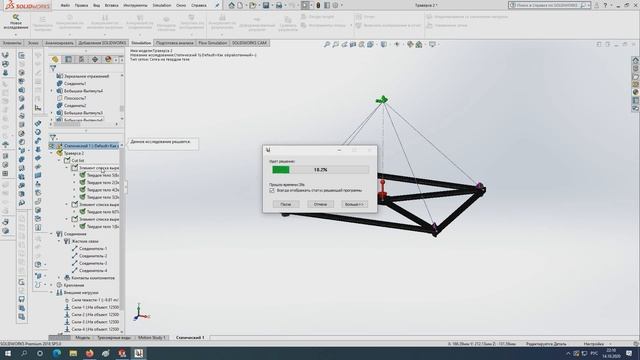Click the View settings monitor icon
This screenshot has width=640, height=360.
click(x=432, y=44)
